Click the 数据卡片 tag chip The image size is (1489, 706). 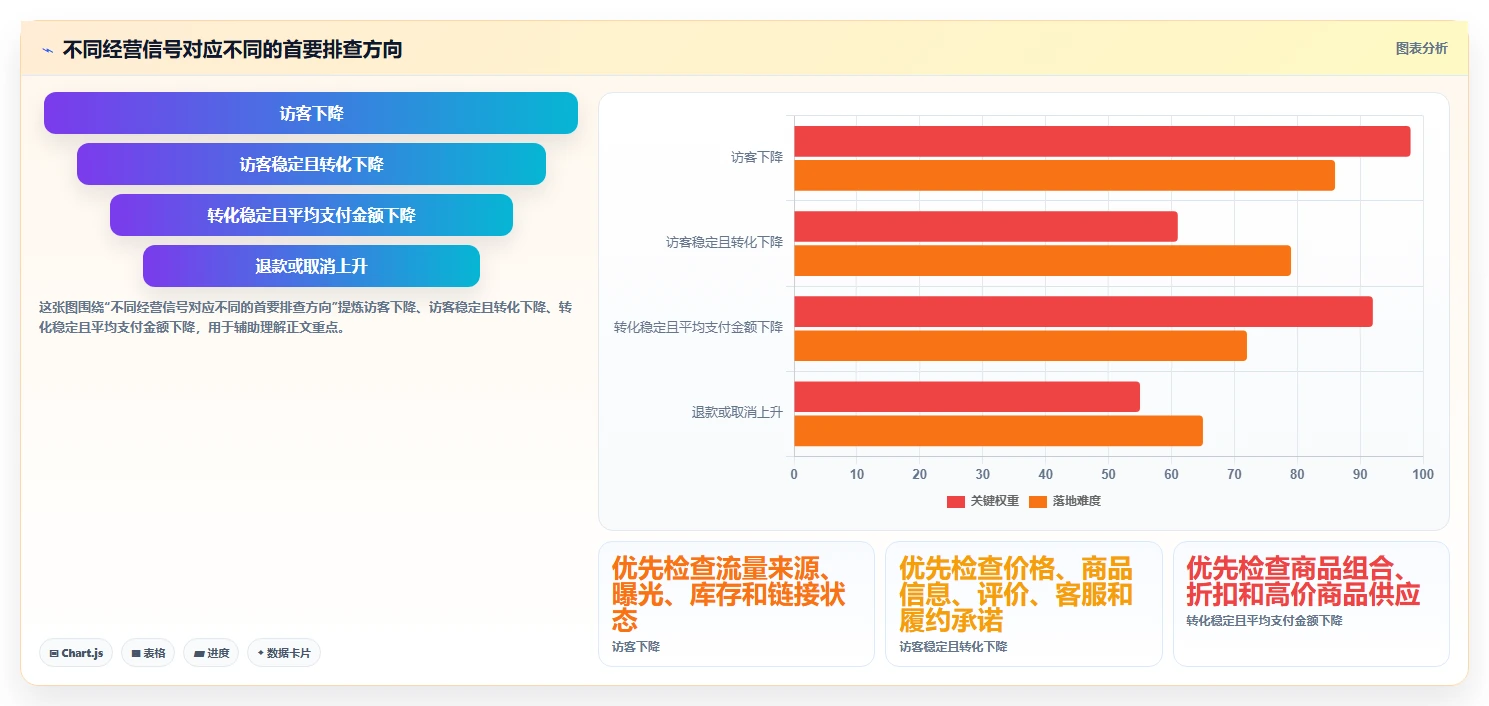click(284, 653)
